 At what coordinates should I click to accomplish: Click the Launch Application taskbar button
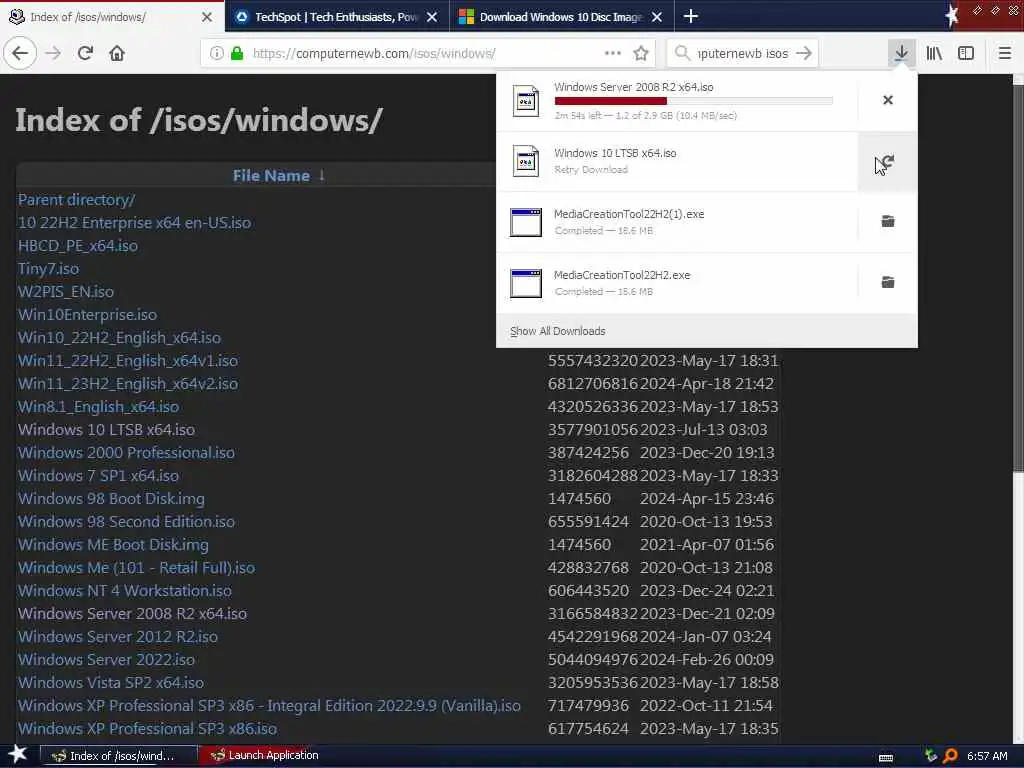coord(266,755)
